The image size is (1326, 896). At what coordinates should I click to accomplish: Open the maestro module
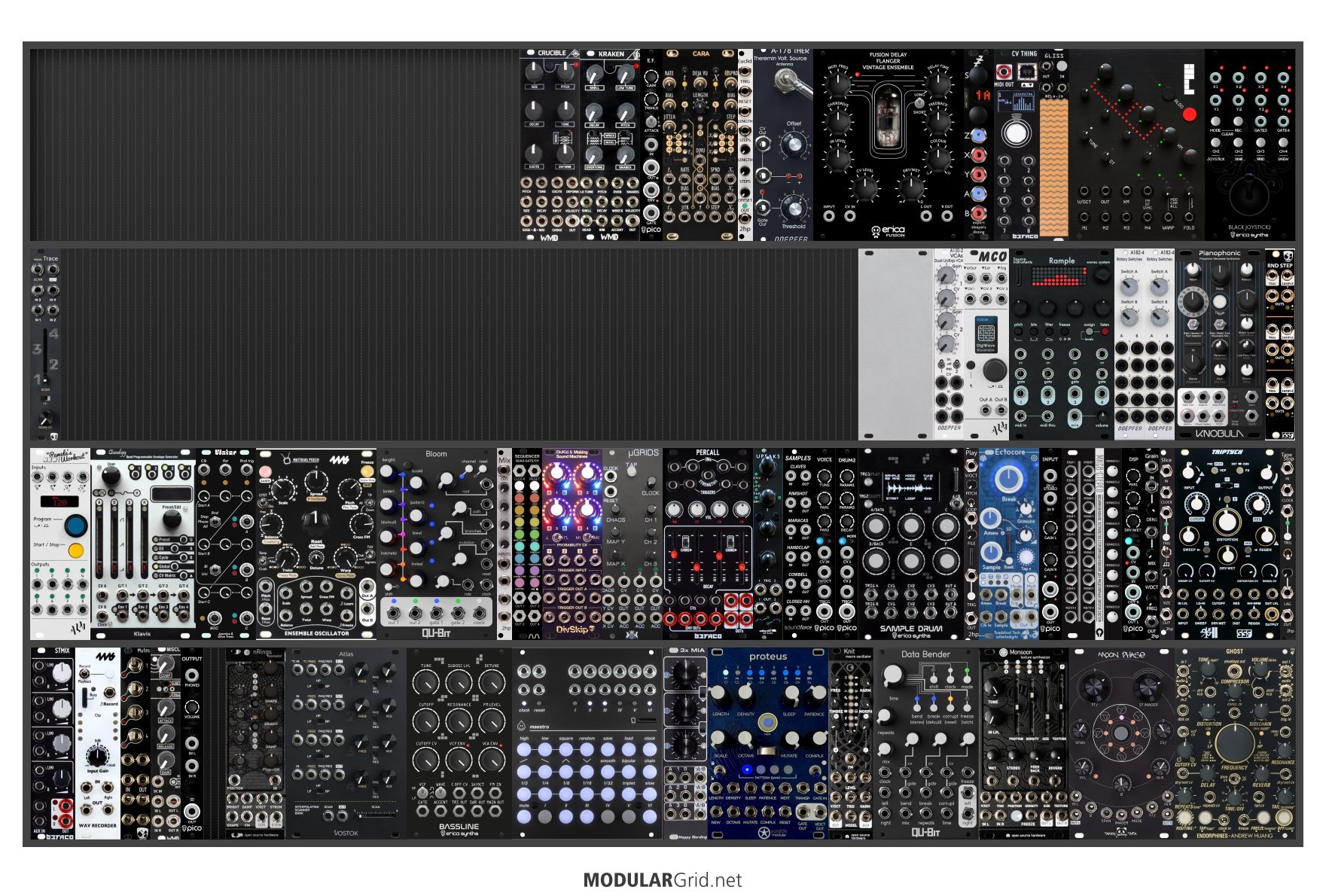pos(587,743)
